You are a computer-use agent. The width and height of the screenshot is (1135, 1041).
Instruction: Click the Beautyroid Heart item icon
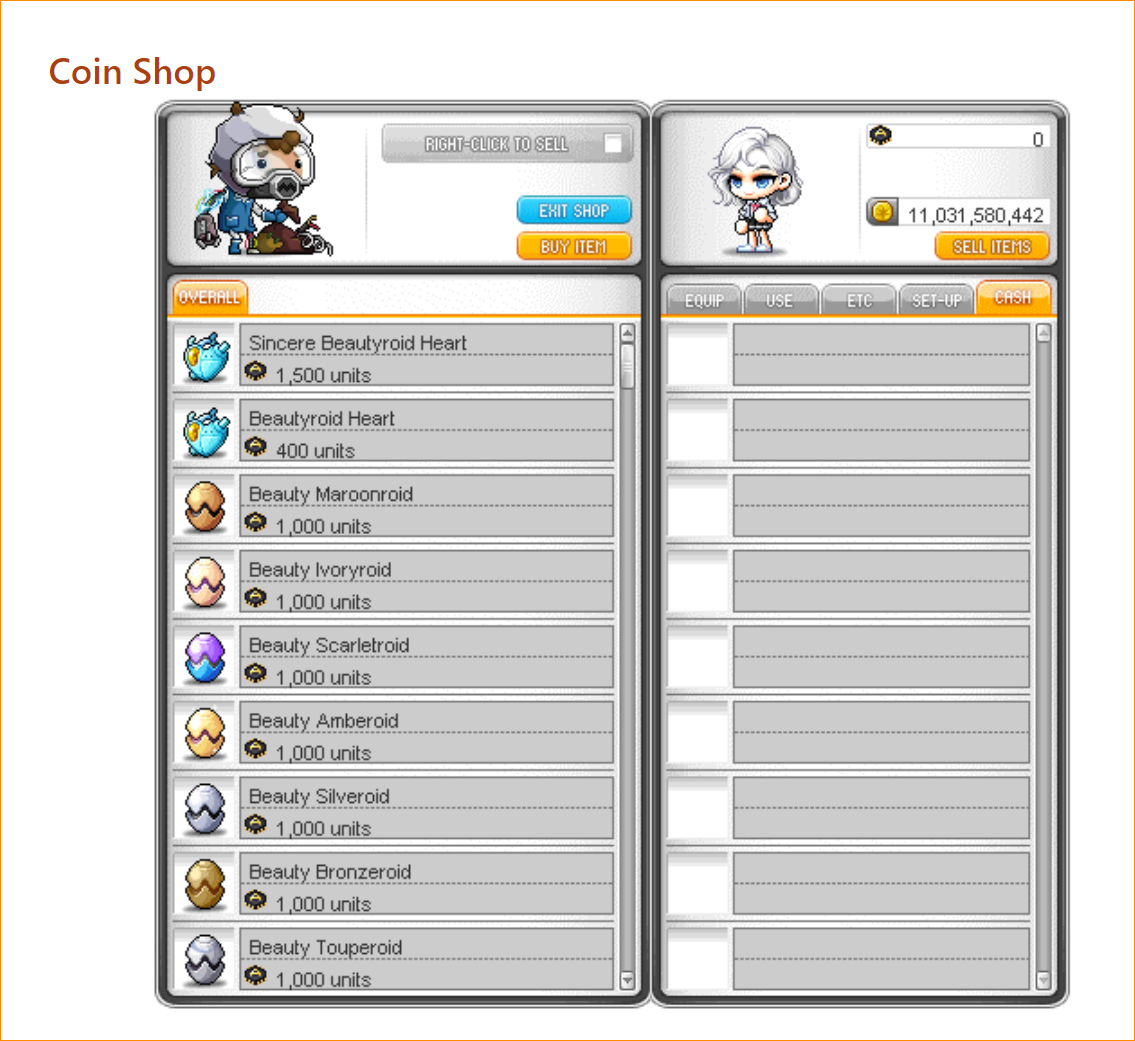[206, 432]
